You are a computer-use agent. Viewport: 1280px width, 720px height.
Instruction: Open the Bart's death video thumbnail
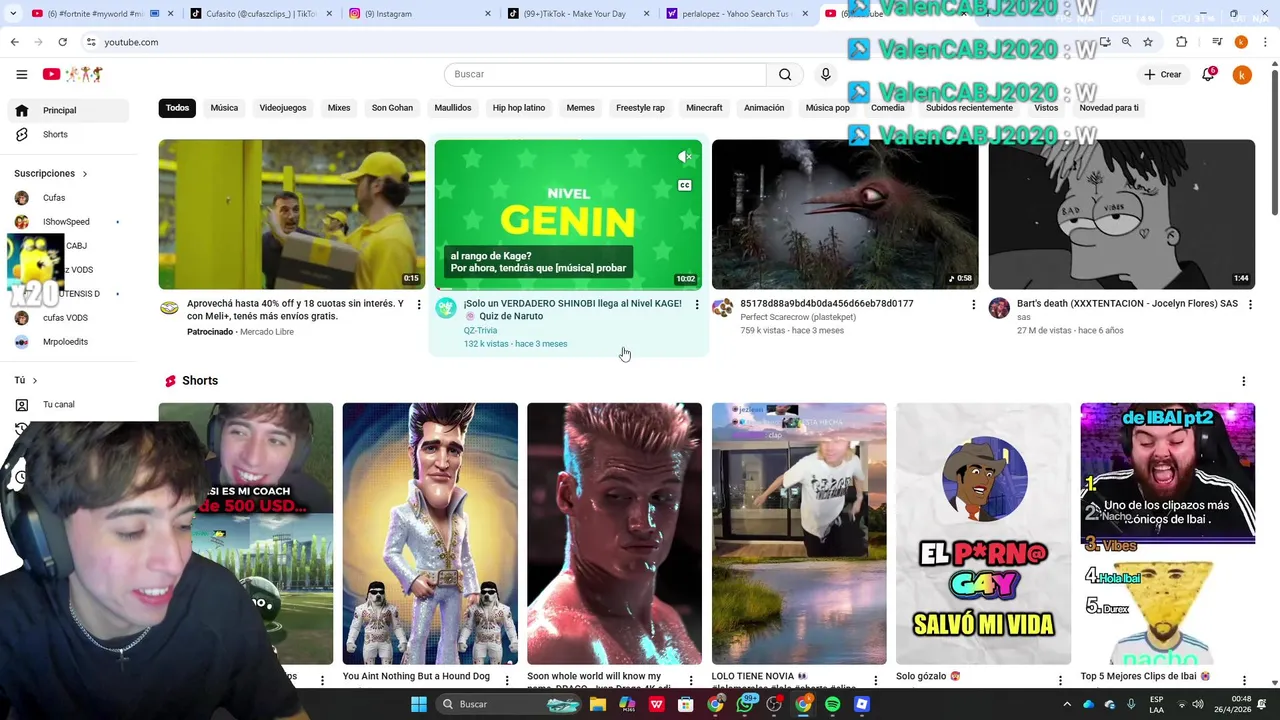(1121, 214)
